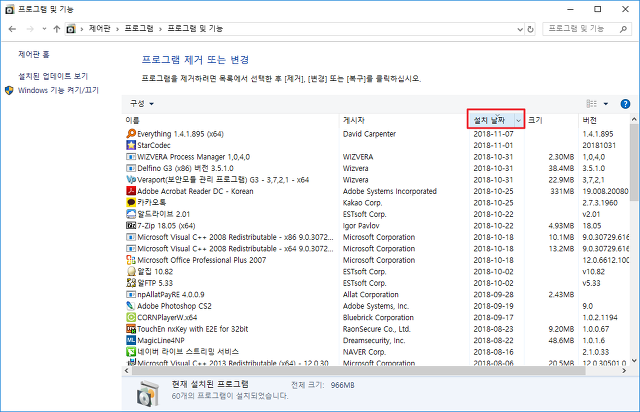Click the 제어판 breadcrumb segment
Image resolution: width=640 pixels, height=412 pixels.
click(100, 29)
